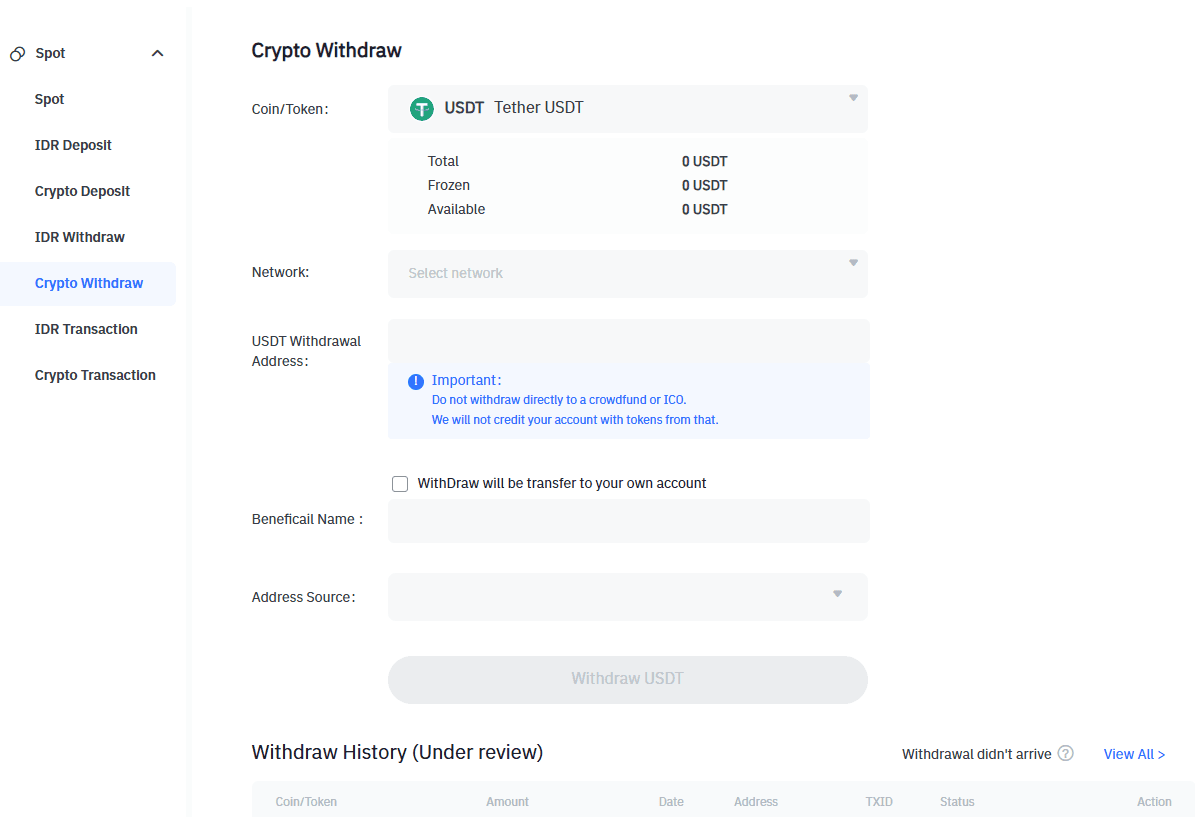1195x817 pixels.
Task: Click the blue Important info icon
Action: (x=415, y=381)
